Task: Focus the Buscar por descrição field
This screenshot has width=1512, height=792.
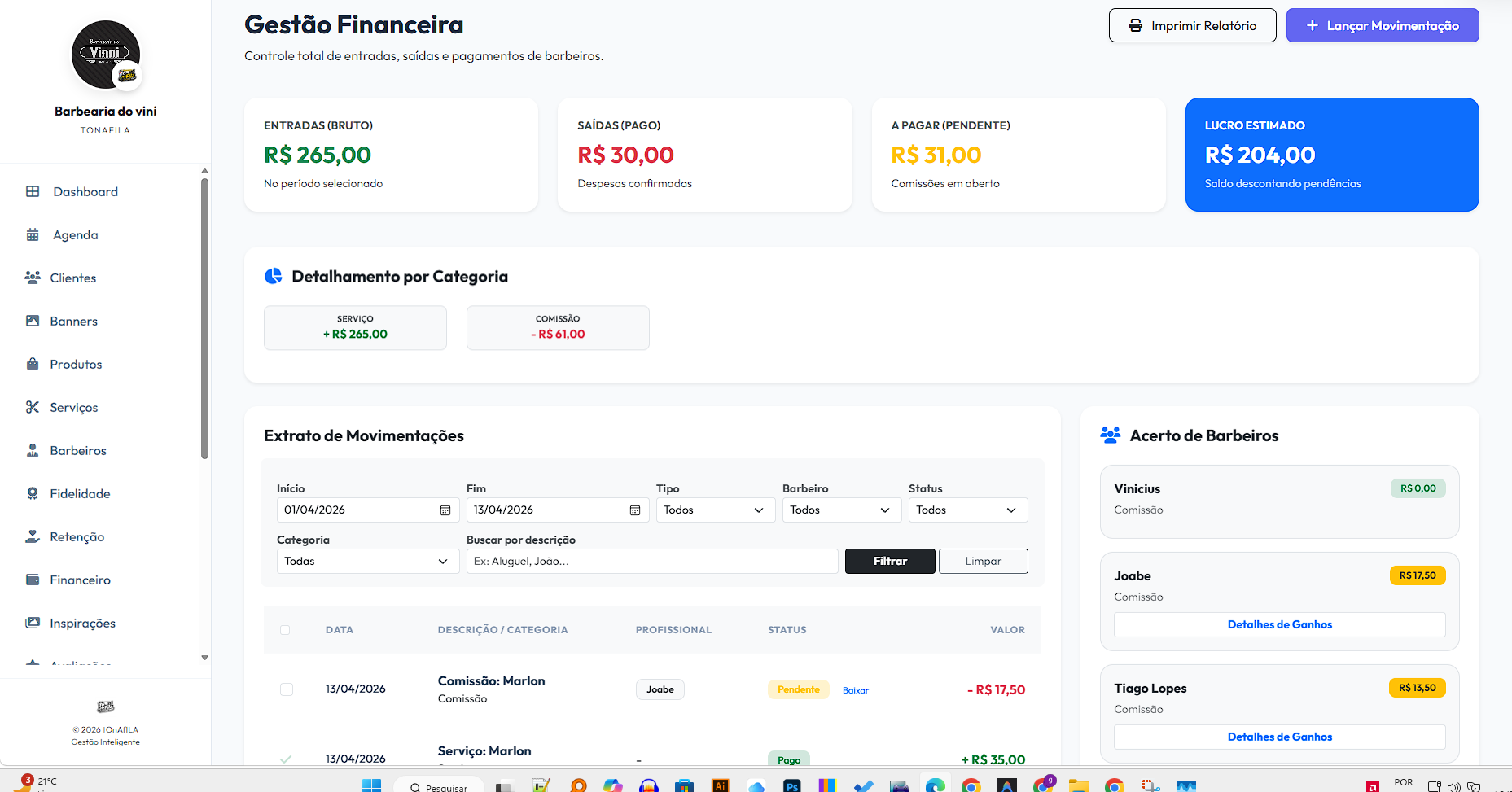Action: (651, 562)
